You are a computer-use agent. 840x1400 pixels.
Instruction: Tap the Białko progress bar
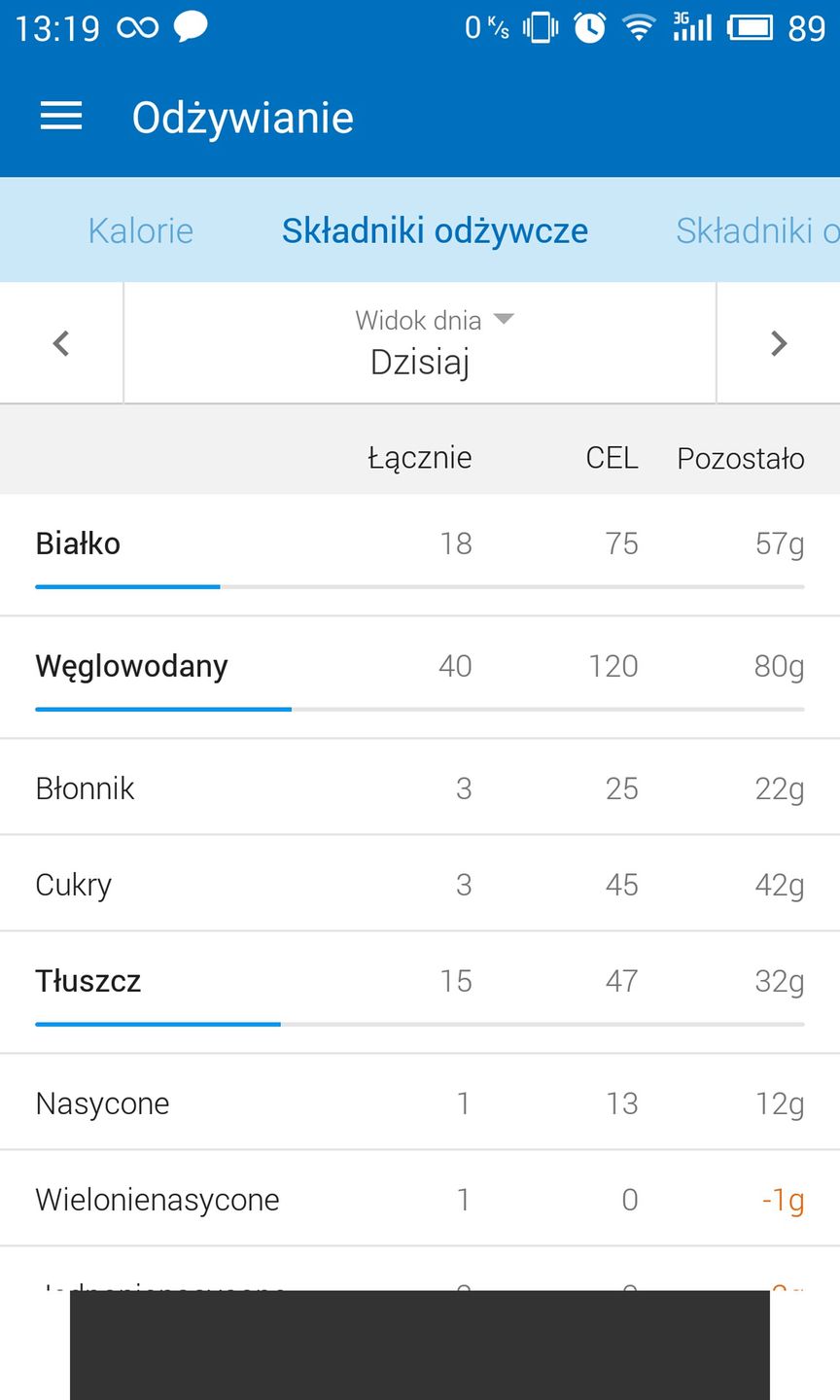tap(420, 587)
